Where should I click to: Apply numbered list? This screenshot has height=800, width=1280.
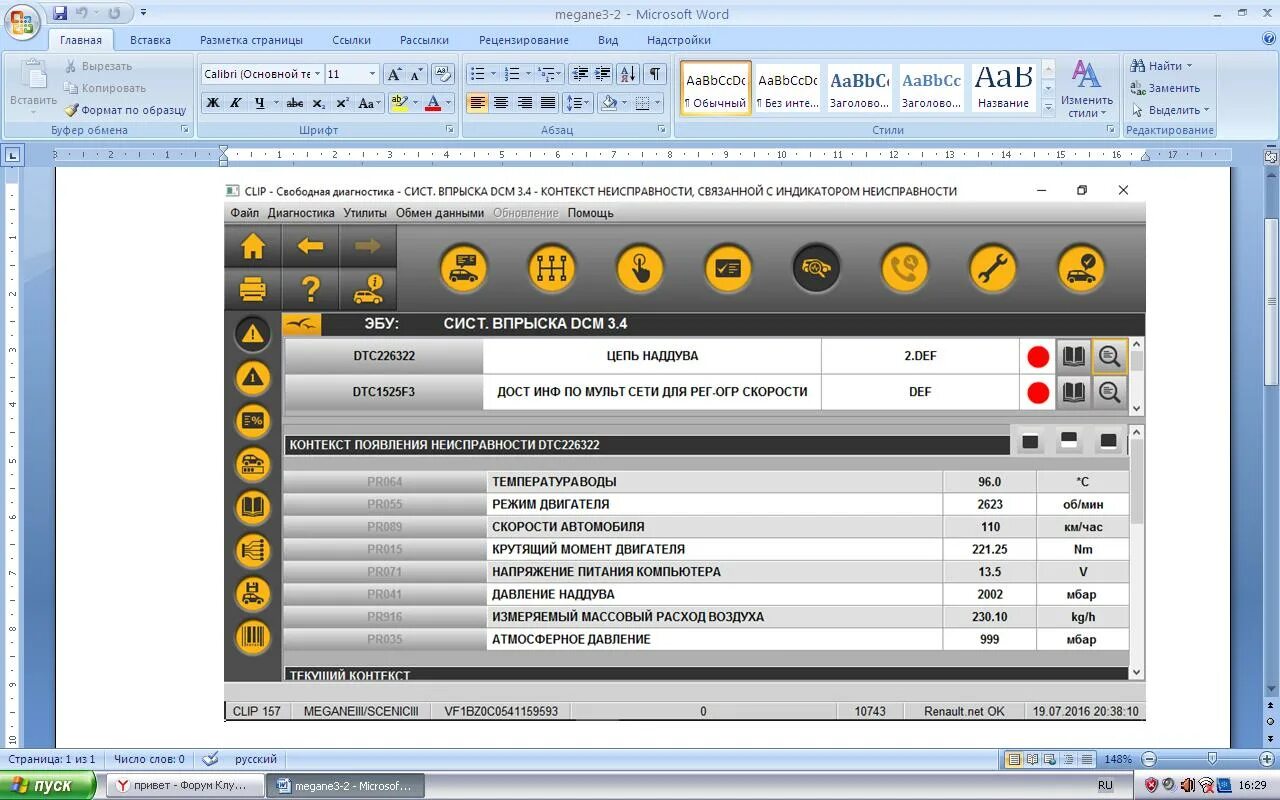click(511, 74)
